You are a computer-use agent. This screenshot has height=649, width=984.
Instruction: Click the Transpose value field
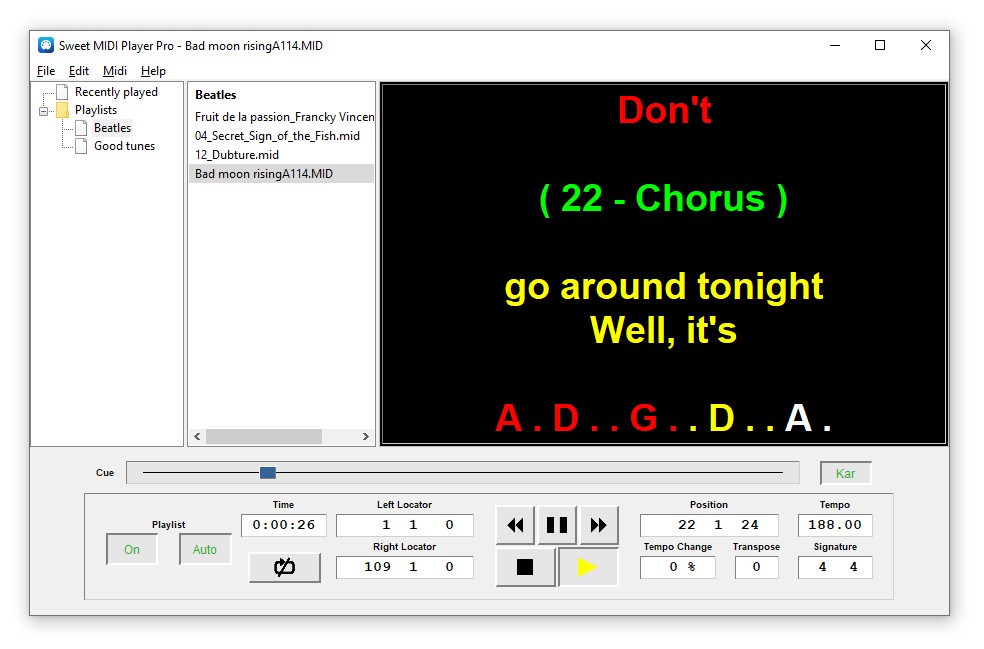(757, 567)
